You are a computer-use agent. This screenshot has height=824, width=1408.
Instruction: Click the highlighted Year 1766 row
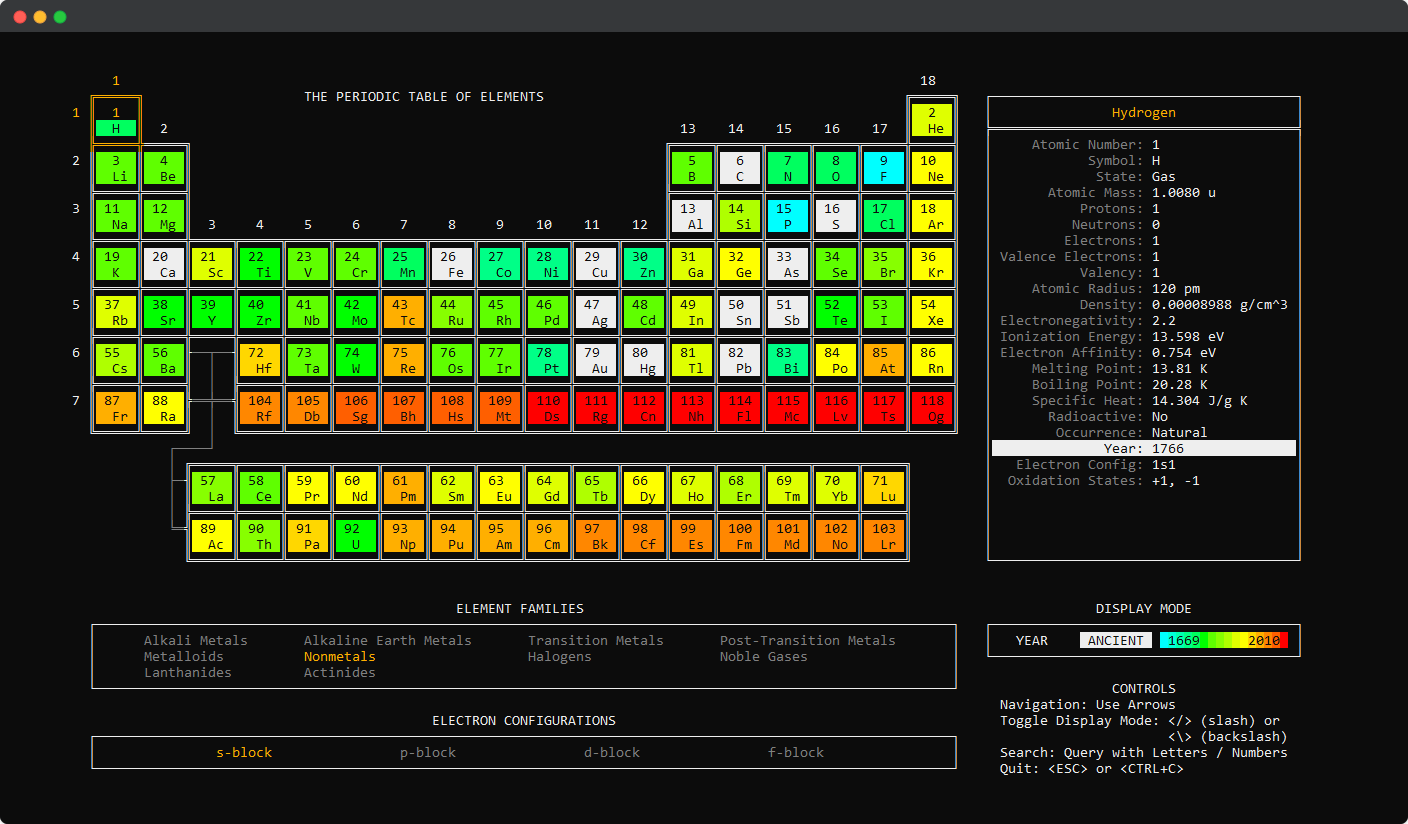1144,448
